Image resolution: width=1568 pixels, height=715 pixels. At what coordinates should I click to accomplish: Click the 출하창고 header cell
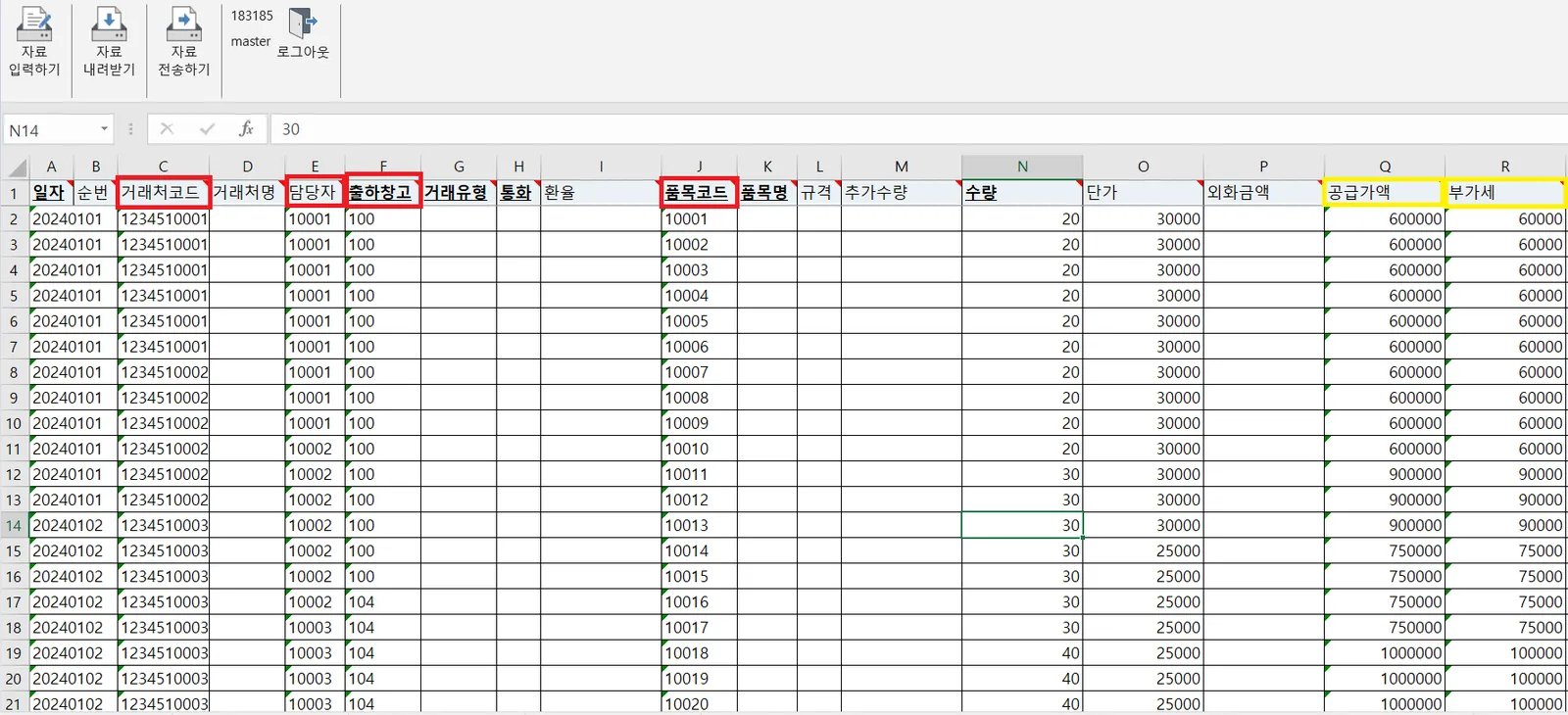tap(383, 192)
